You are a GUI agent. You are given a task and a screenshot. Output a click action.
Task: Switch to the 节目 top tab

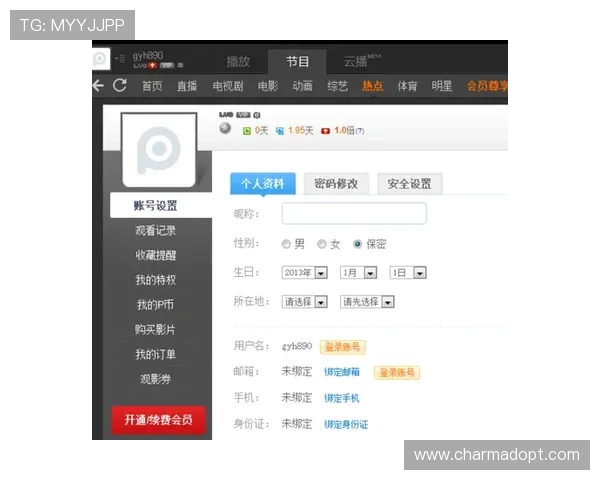point(297,62)
